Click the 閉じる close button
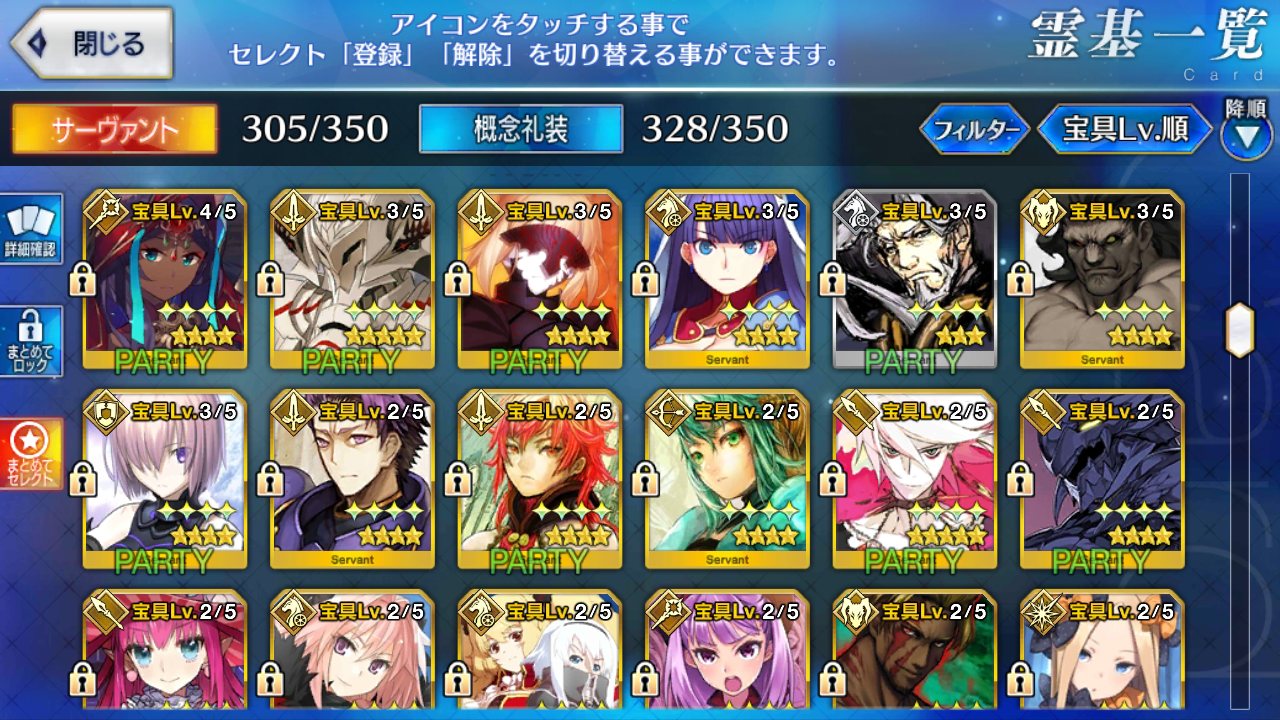The image size is (1280, 720). 92,43
